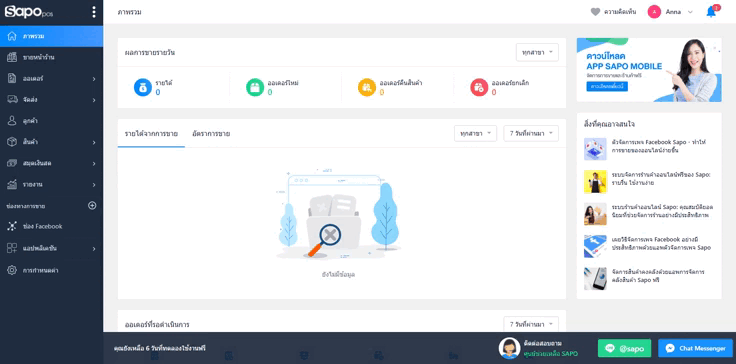Click the red cancelled orders icon
This screenshot has width=736, height=364.
(x=479, y=87)
